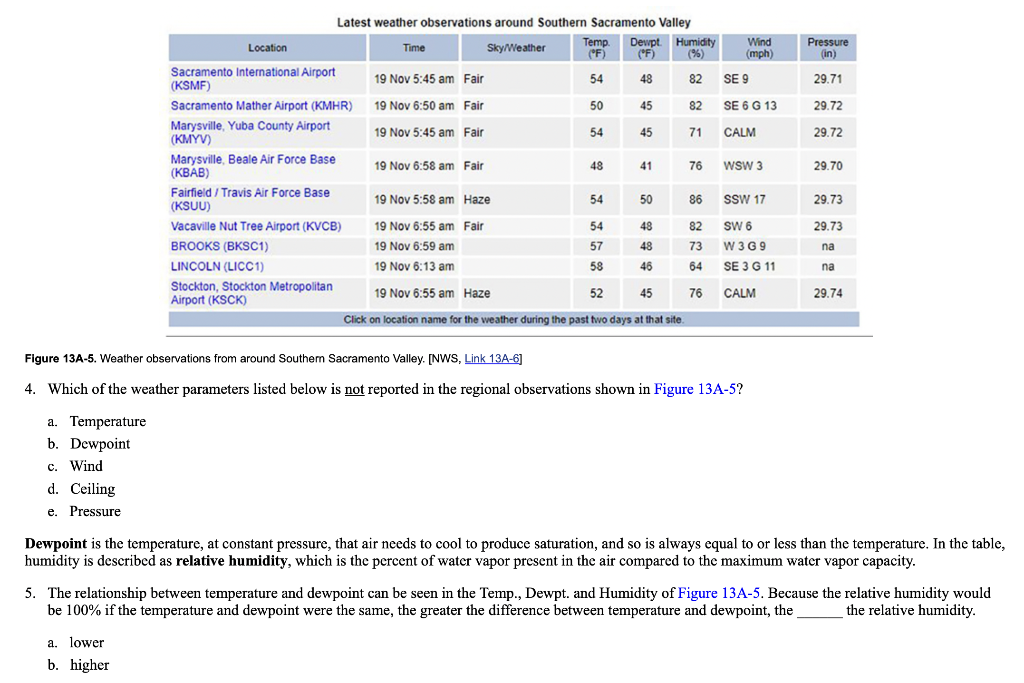Open the Vacaville Nut Tree Airport (KVCB) link

pos(256,226)
